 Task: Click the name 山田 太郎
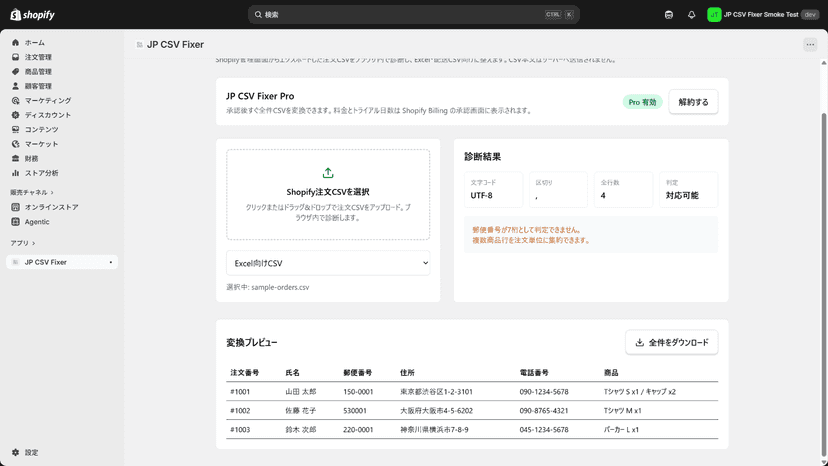click(301, 392)
